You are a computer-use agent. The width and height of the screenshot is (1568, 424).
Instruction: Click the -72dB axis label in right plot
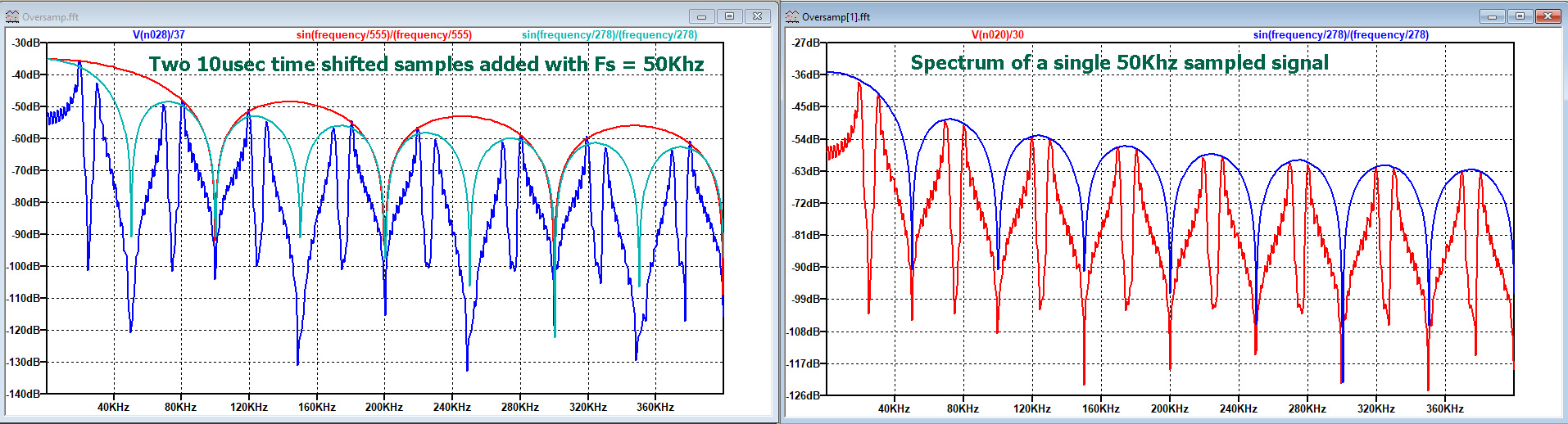[806, 203]
